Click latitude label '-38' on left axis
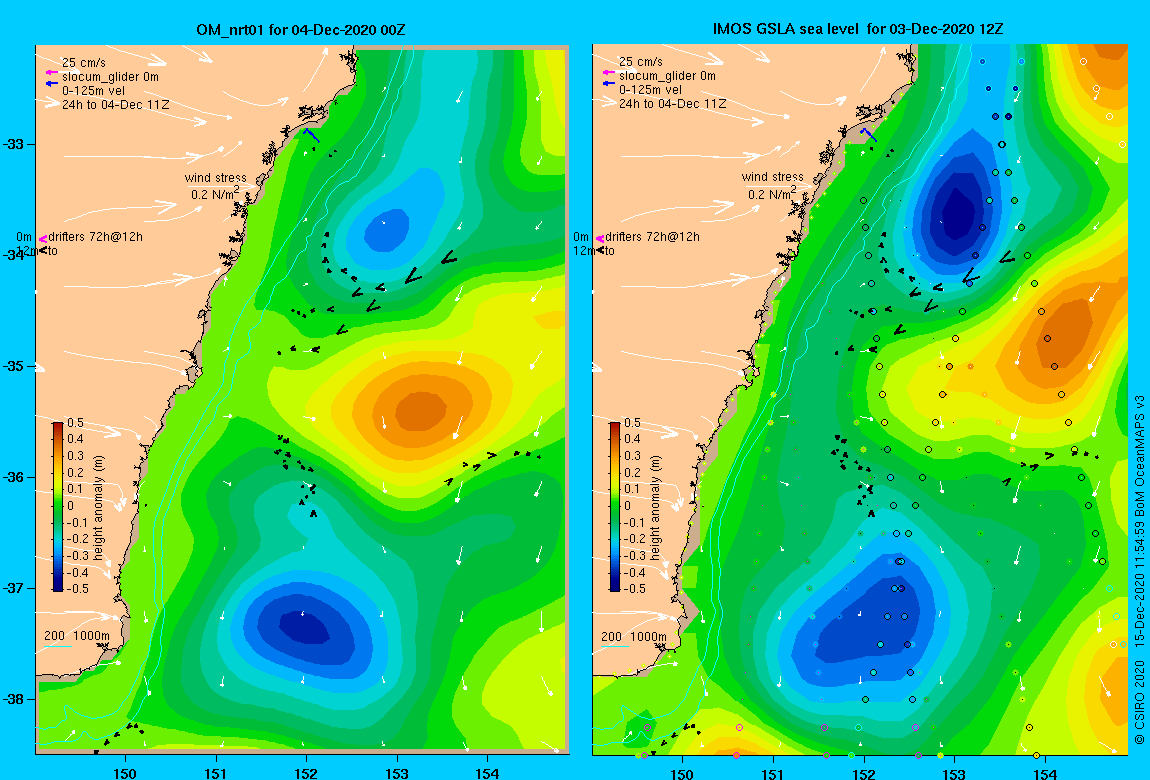 coord(14,699)
